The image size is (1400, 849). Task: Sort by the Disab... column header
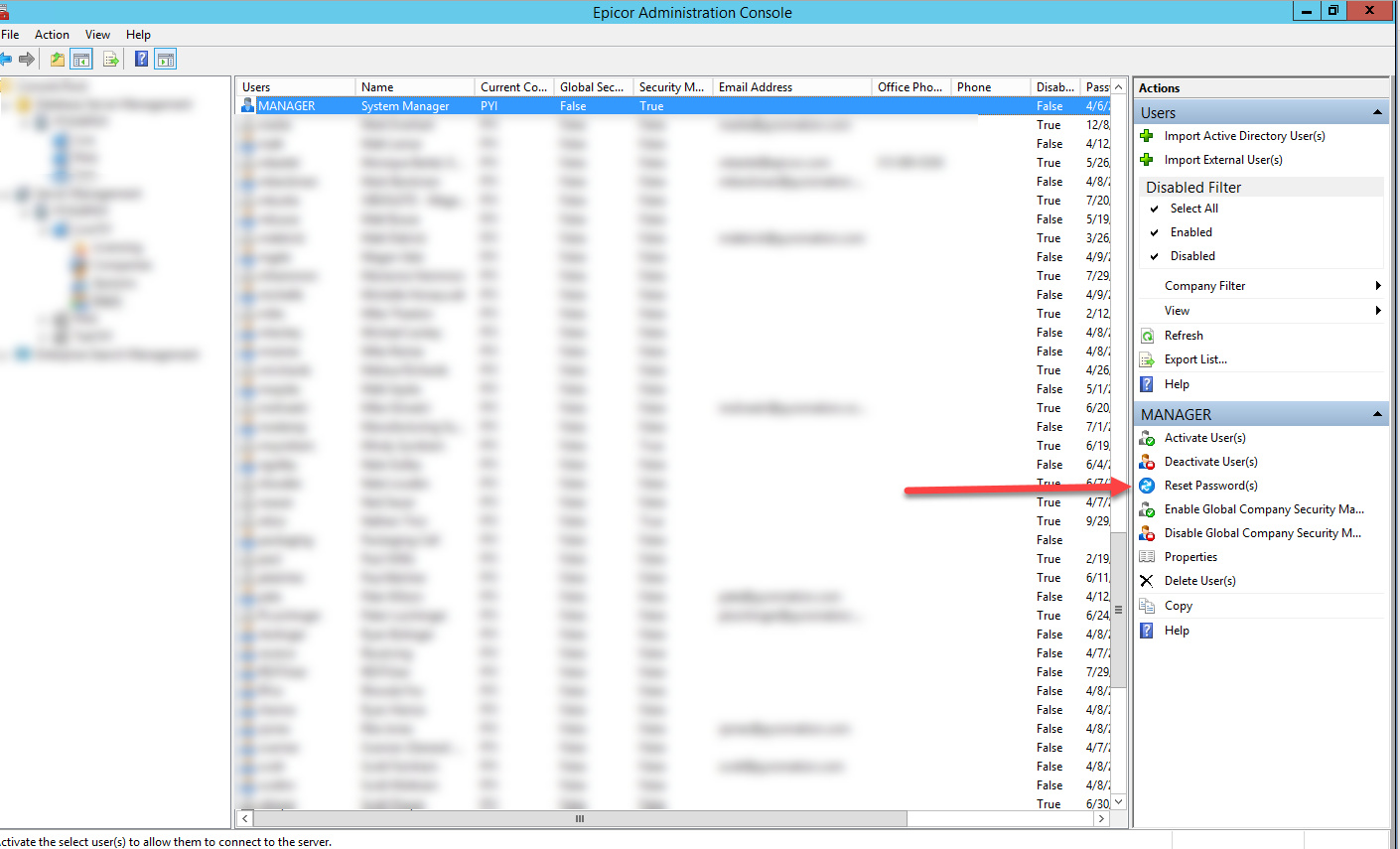(x=1055, y=87)
